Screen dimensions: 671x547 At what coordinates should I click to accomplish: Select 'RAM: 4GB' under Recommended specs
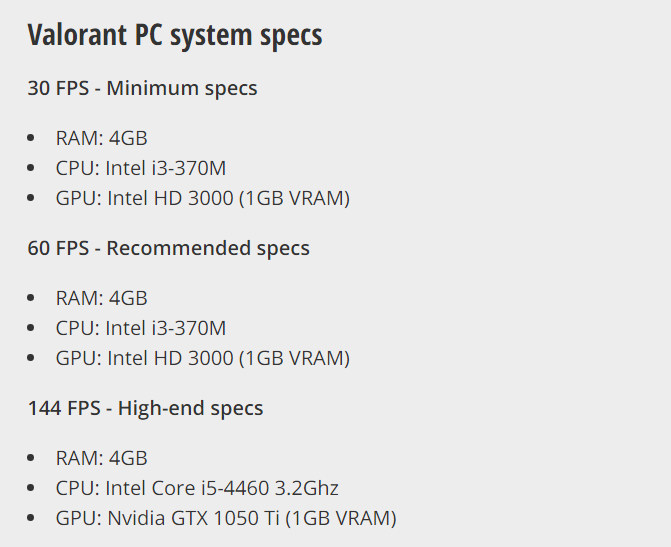[101, 298]
